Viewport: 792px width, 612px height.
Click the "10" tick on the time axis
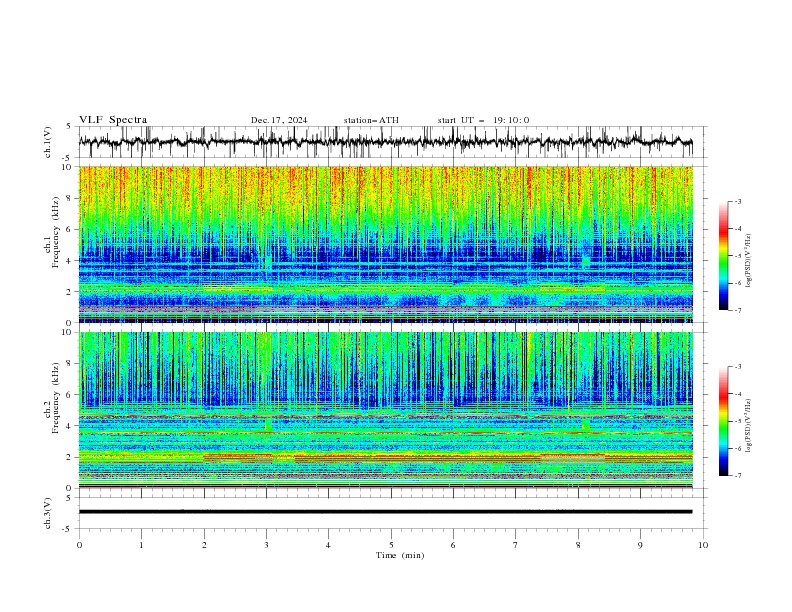coord(703,545)
